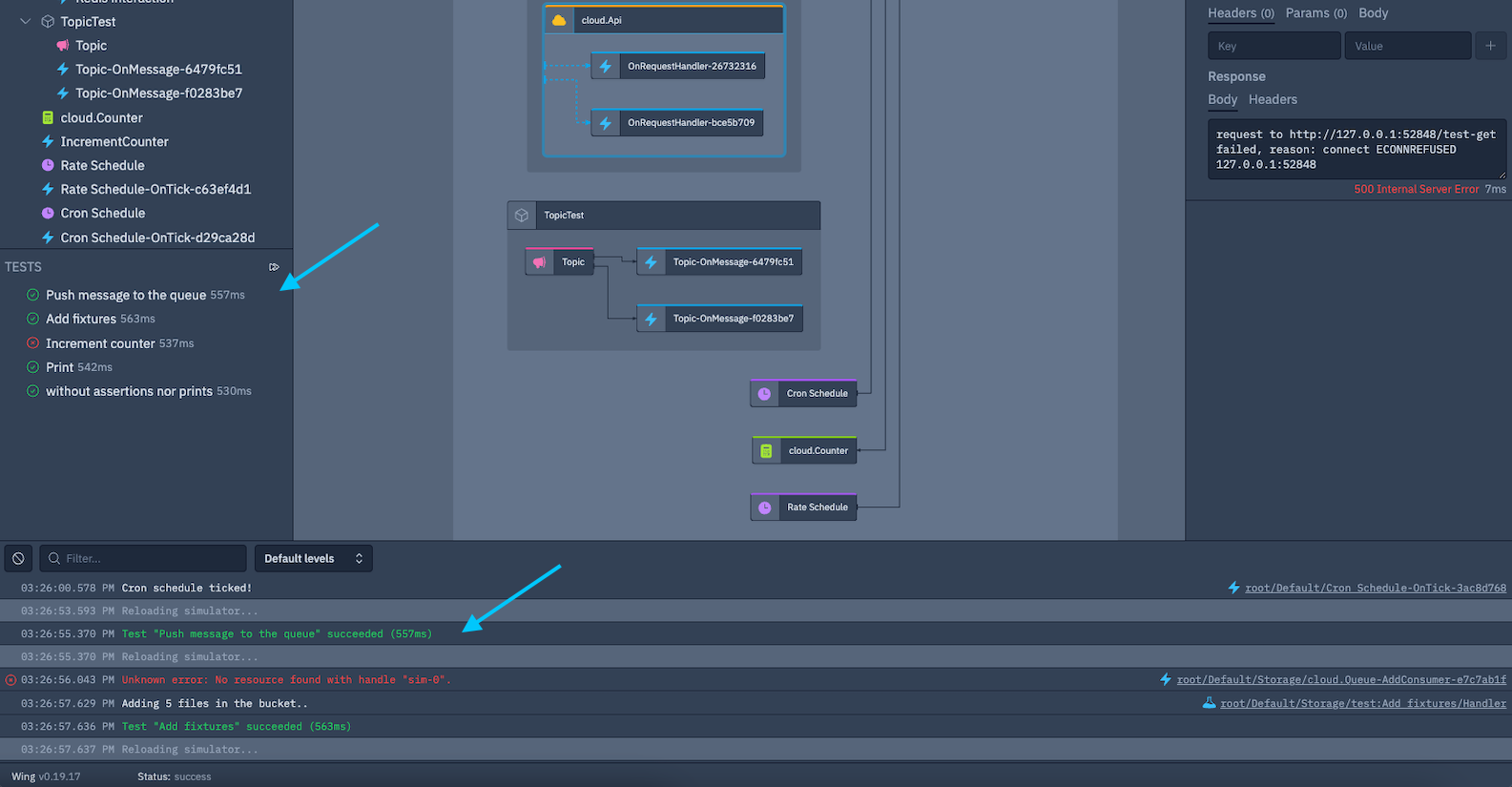Select the cloud.Api node cloud icon in map
This screenshot has width=1512, height=787.
click(560, 20)
